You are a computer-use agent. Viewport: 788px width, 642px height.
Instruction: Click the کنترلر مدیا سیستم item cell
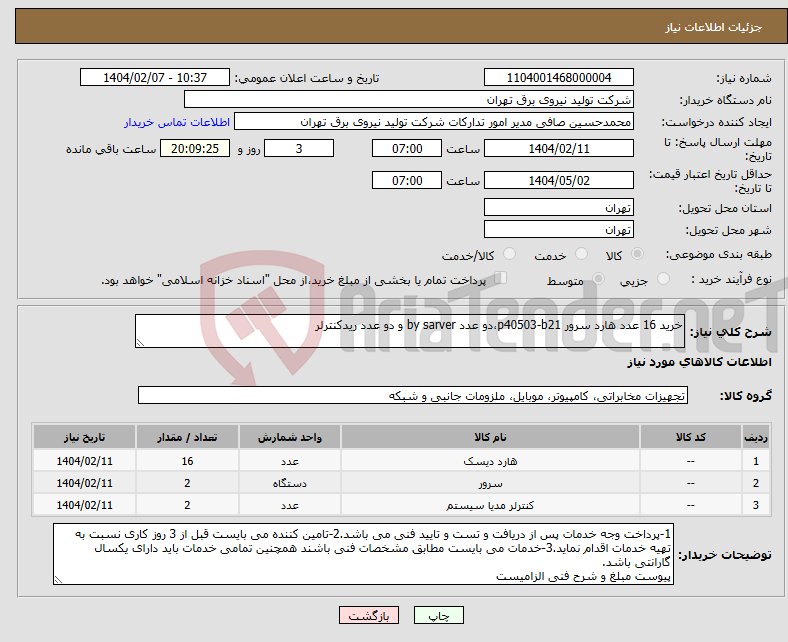click(490, 505)
